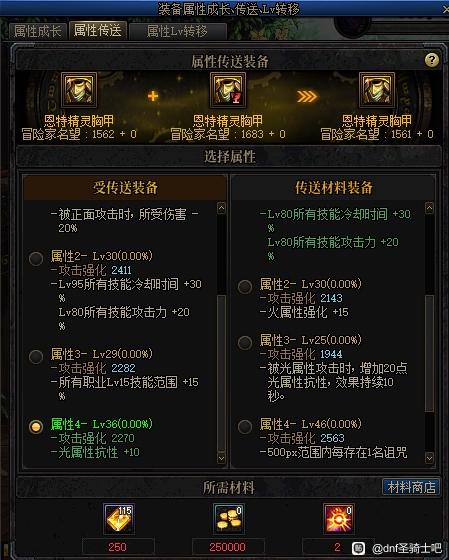The height and width of the screenshot is (560, 449).
Task: Click the gold coins material icon
Action: [x=229, y=519]
